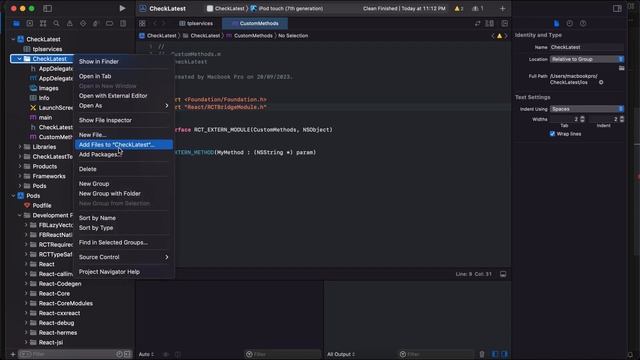Switch to the tplservices tab
The width and height of the screenshot is (640, 360).
click(196, 24)
